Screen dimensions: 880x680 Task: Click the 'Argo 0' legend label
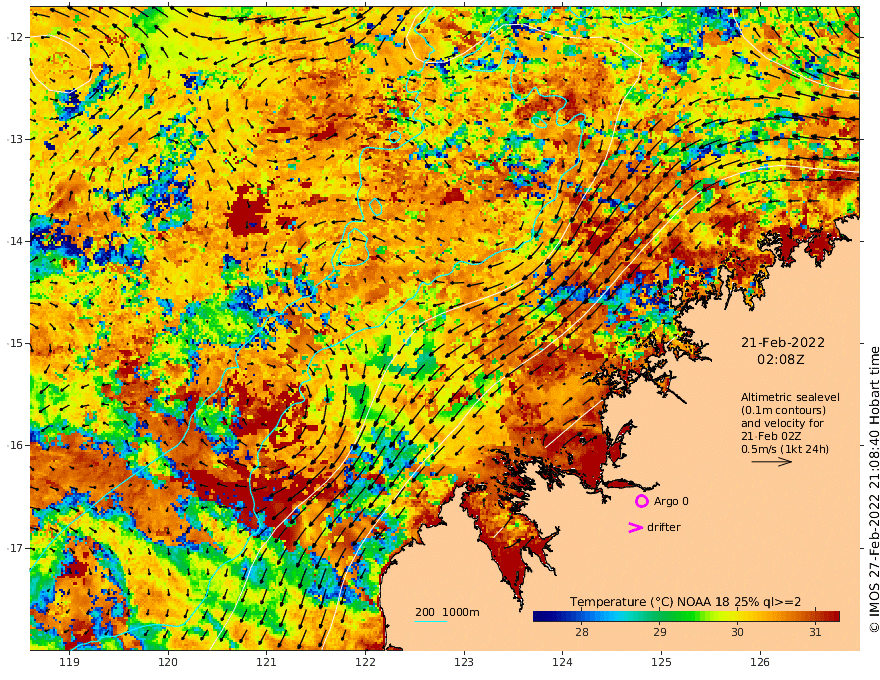pos(671,501)
